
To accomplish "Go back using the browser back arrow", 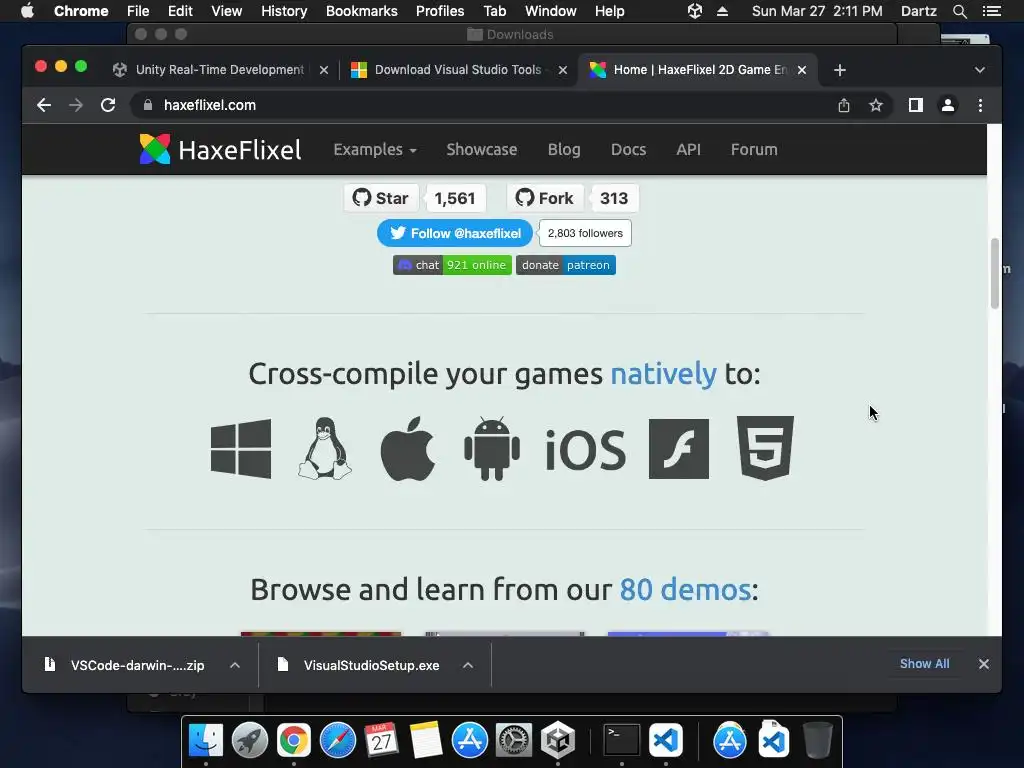I will pos(44,105).
